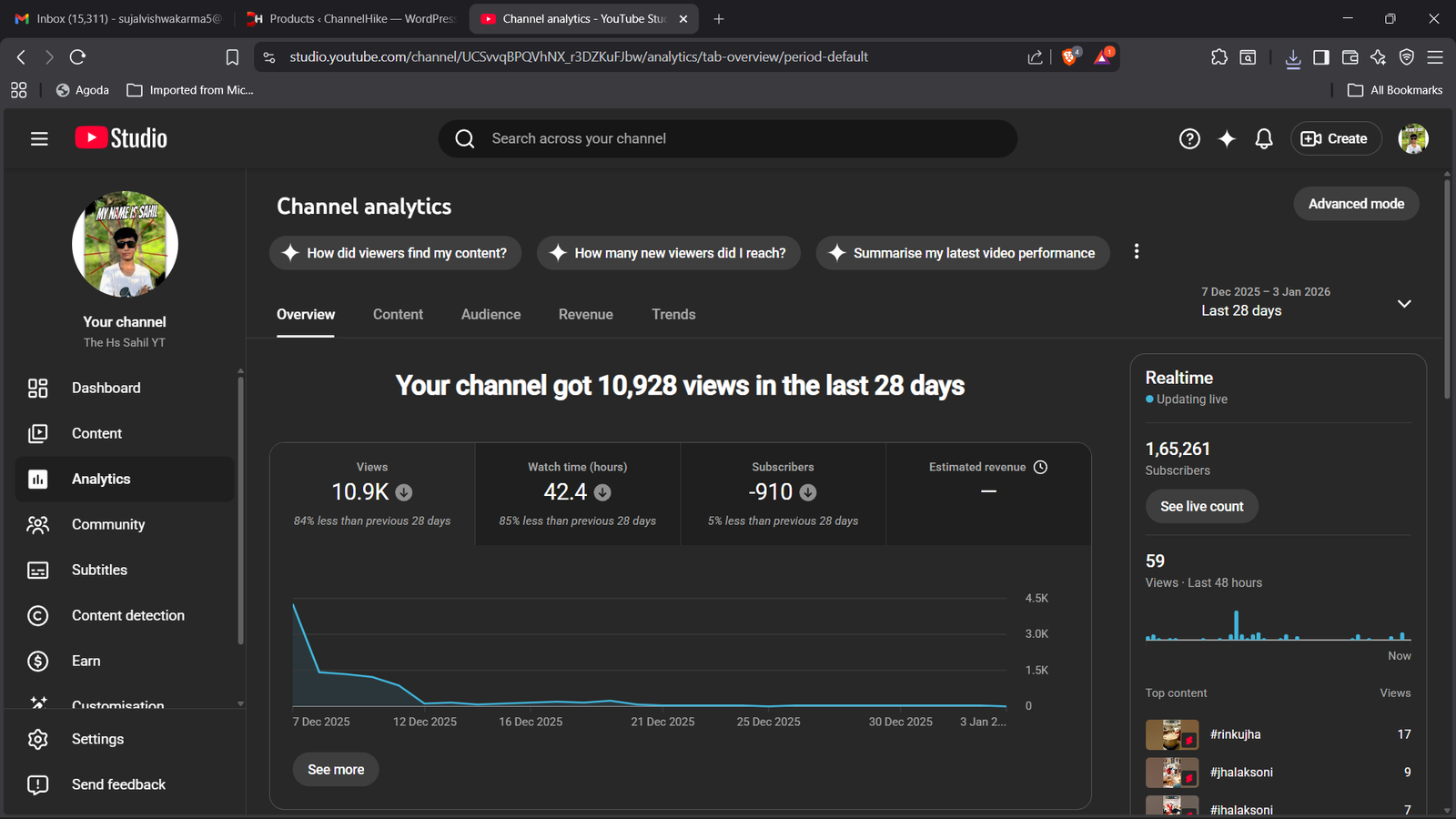This screenshot has width=1456, height=819.
Task: Click the estimated revenue clock icon
Action: (x=1041, y=467)
